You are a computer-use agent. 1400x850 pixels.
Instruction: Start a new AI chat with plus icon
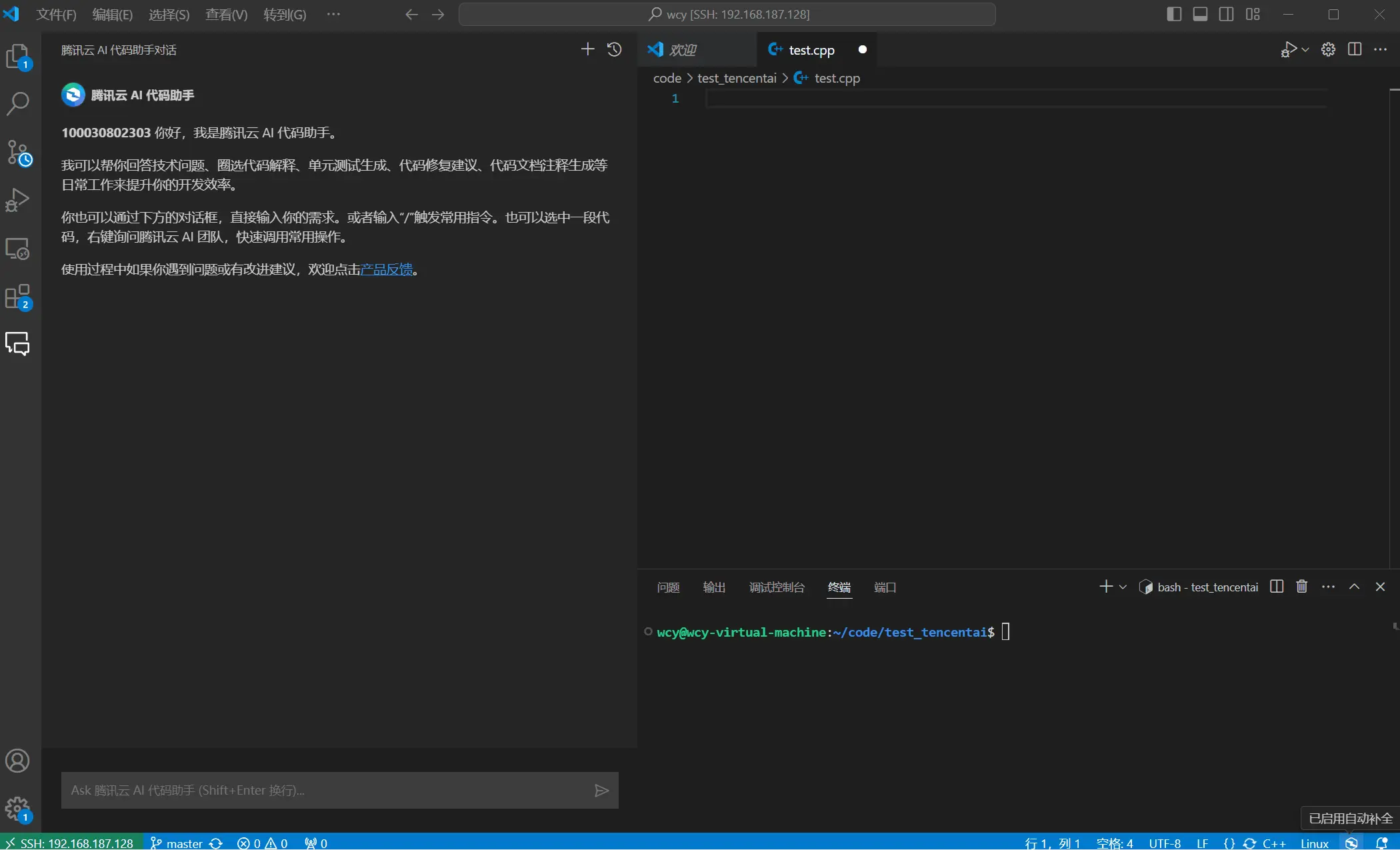point(587,49)
